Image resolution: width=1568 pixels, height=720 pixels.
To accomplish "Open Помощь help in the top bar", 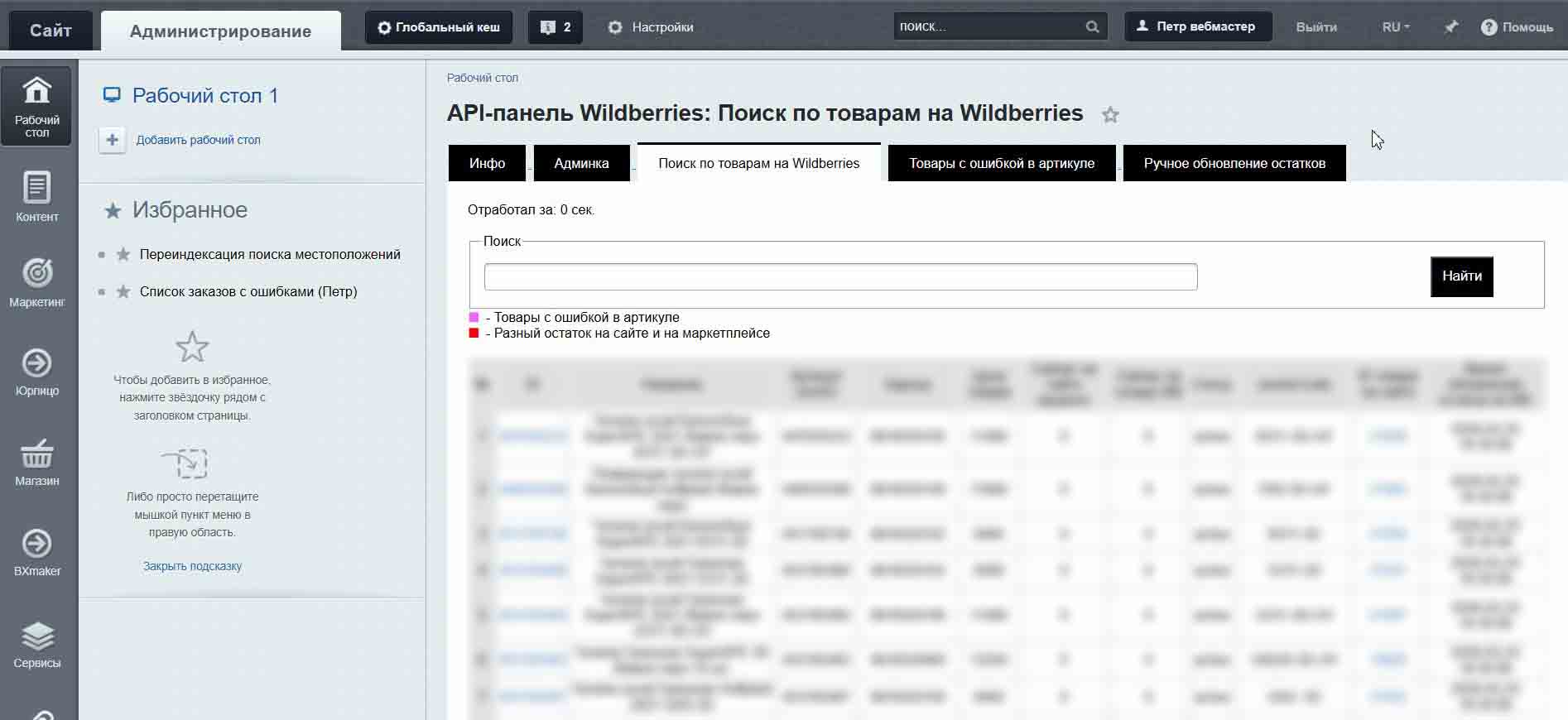I will click(x=1517, y=27).
